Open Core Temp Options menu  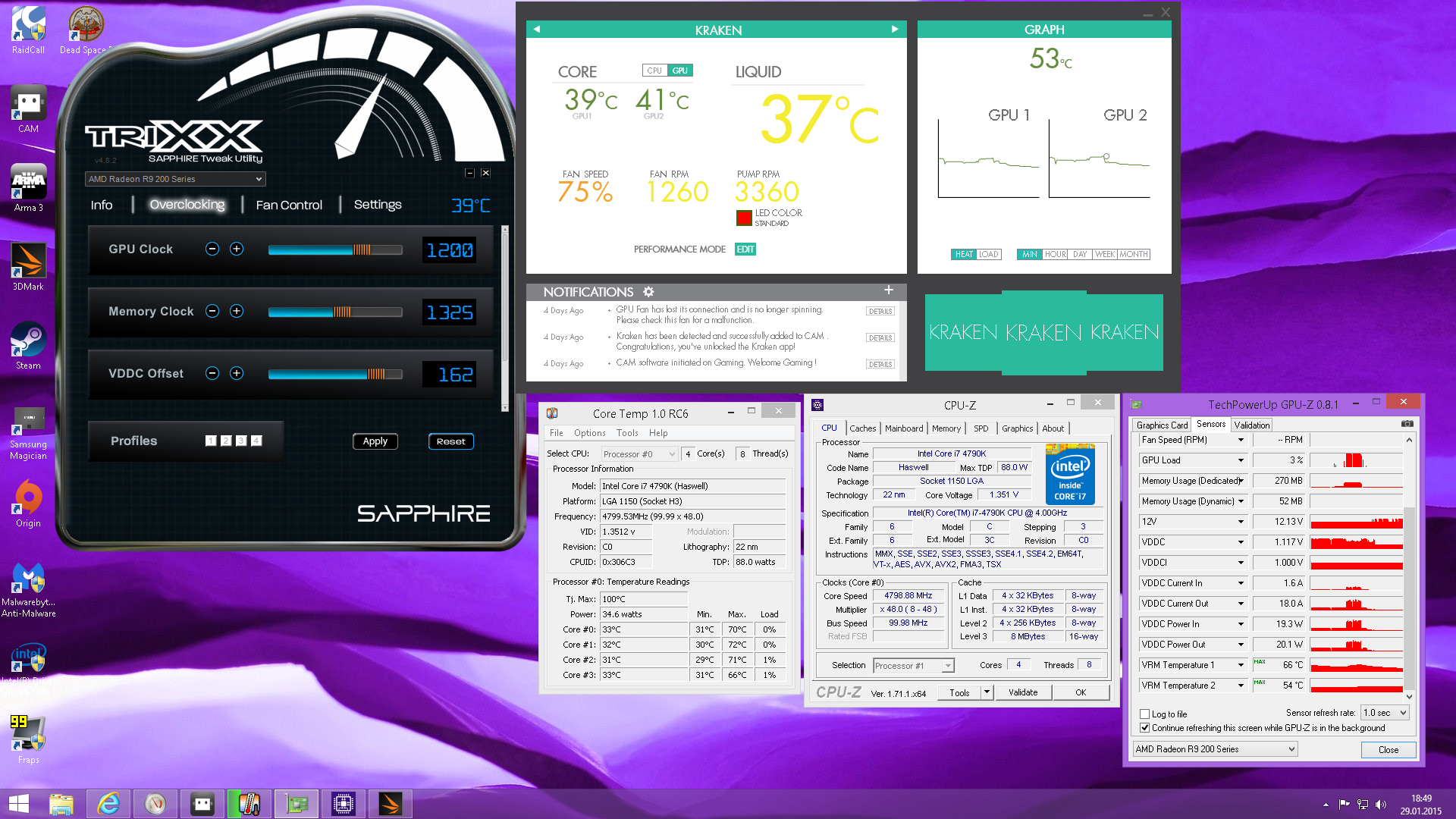click(589, 433)
